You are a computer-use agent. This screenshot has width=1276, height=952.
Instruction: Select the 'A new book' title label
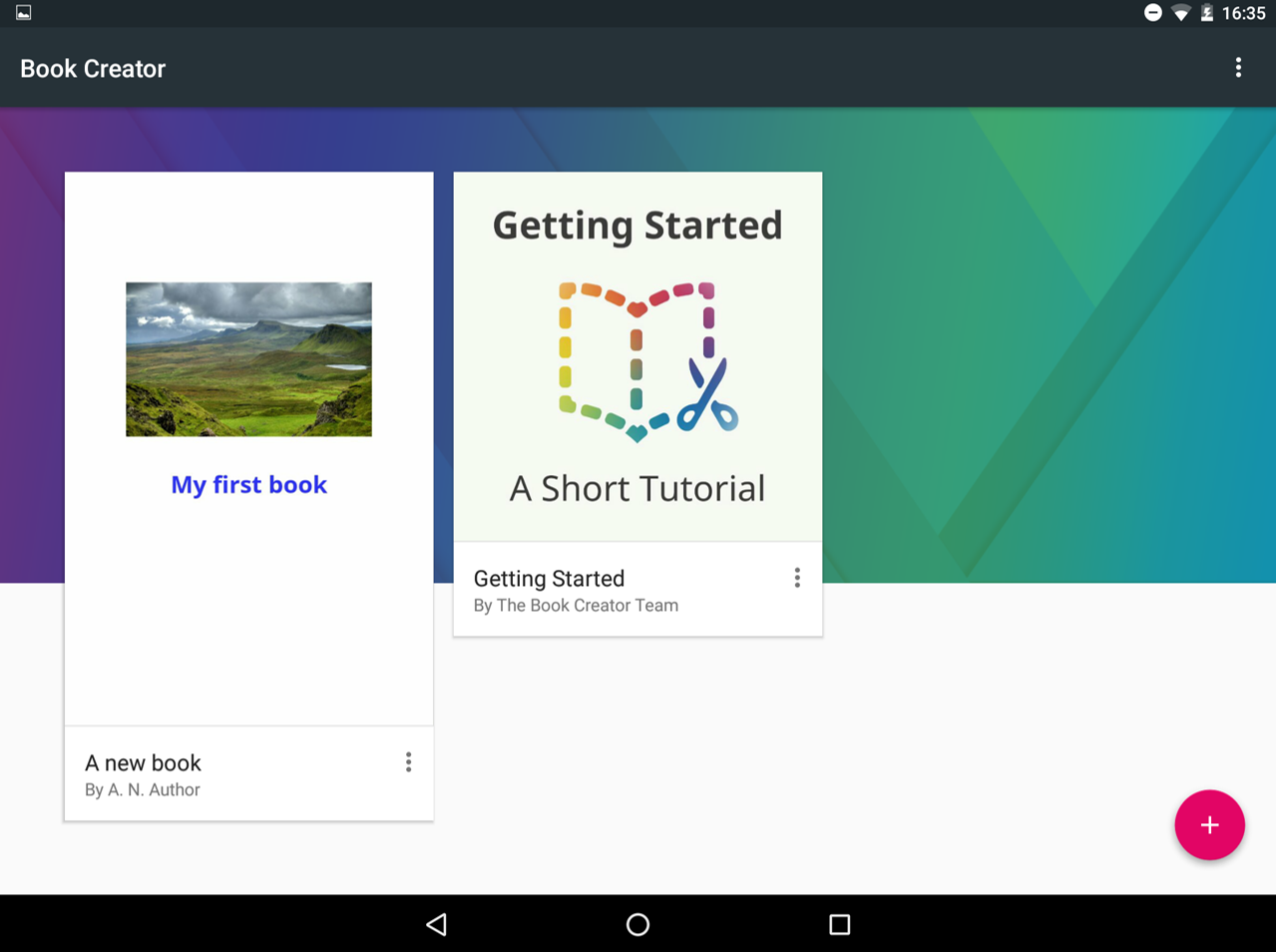[143, 763]
